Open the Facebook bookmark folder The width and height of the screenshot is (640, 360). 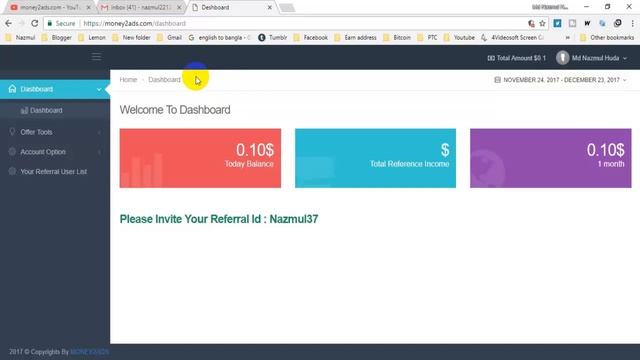[311, 38]
